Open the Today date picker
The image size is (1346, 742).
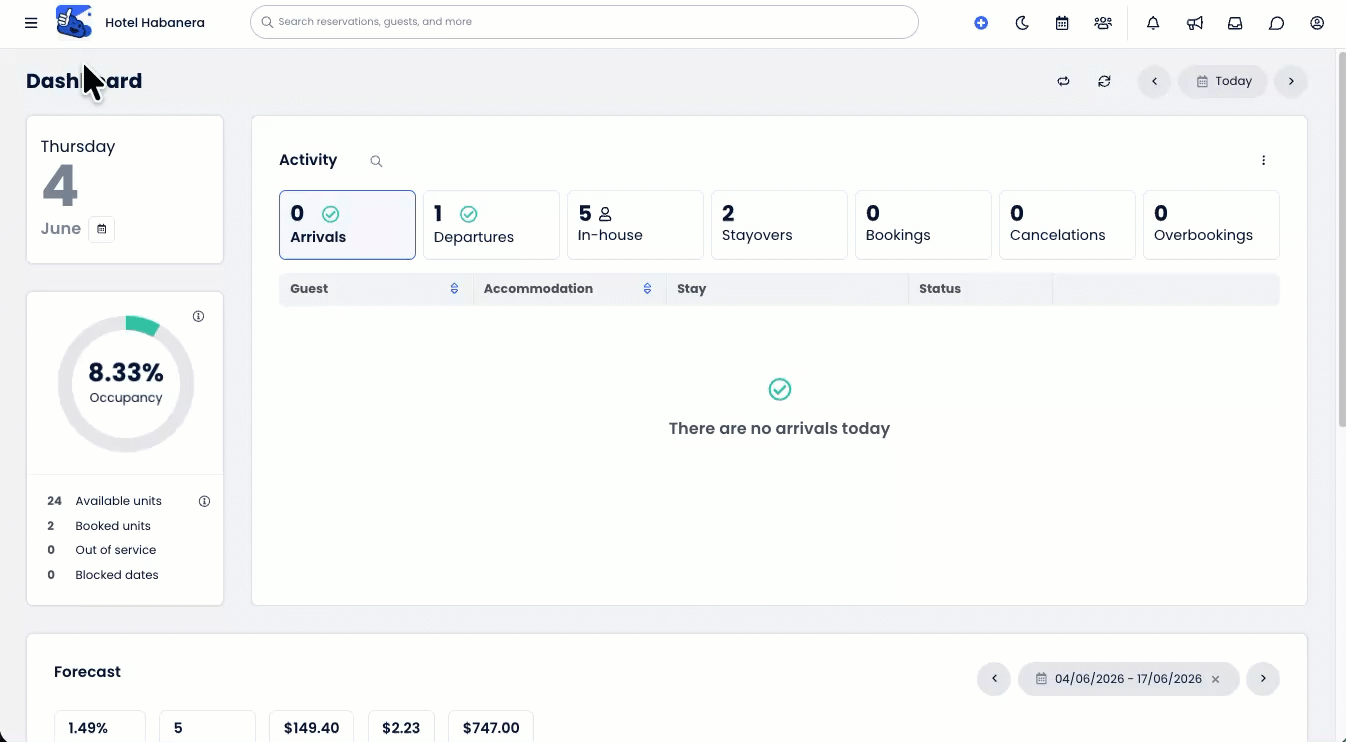click(1223, 81)
